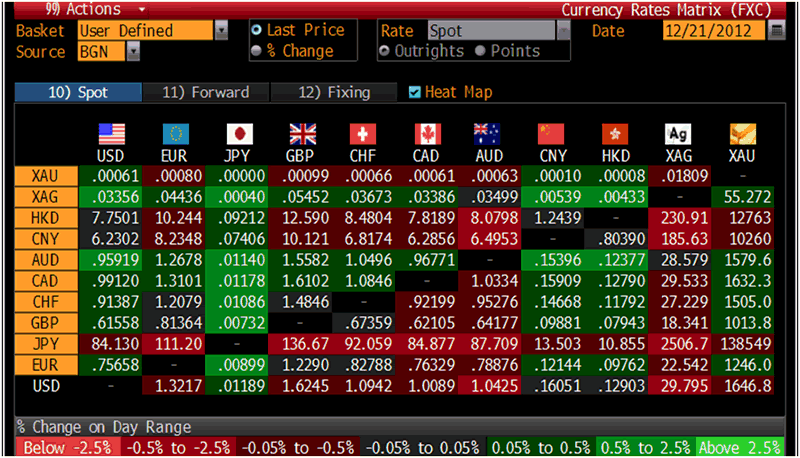Select the Canadian flag icon above CAD
The image size is (800, 458).
427,134
